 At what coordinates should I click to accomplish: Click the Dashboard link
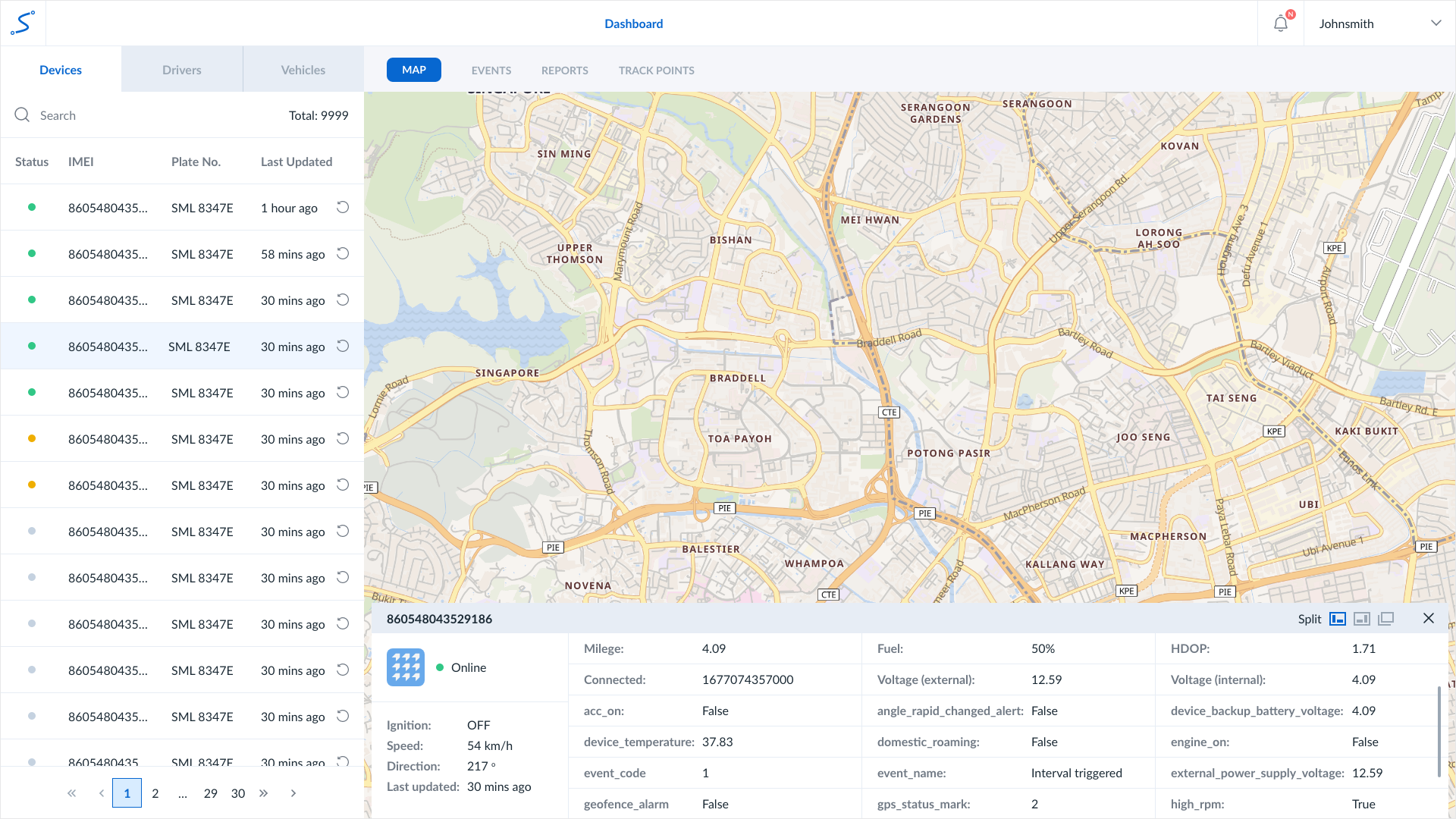(x=633, y=24)
